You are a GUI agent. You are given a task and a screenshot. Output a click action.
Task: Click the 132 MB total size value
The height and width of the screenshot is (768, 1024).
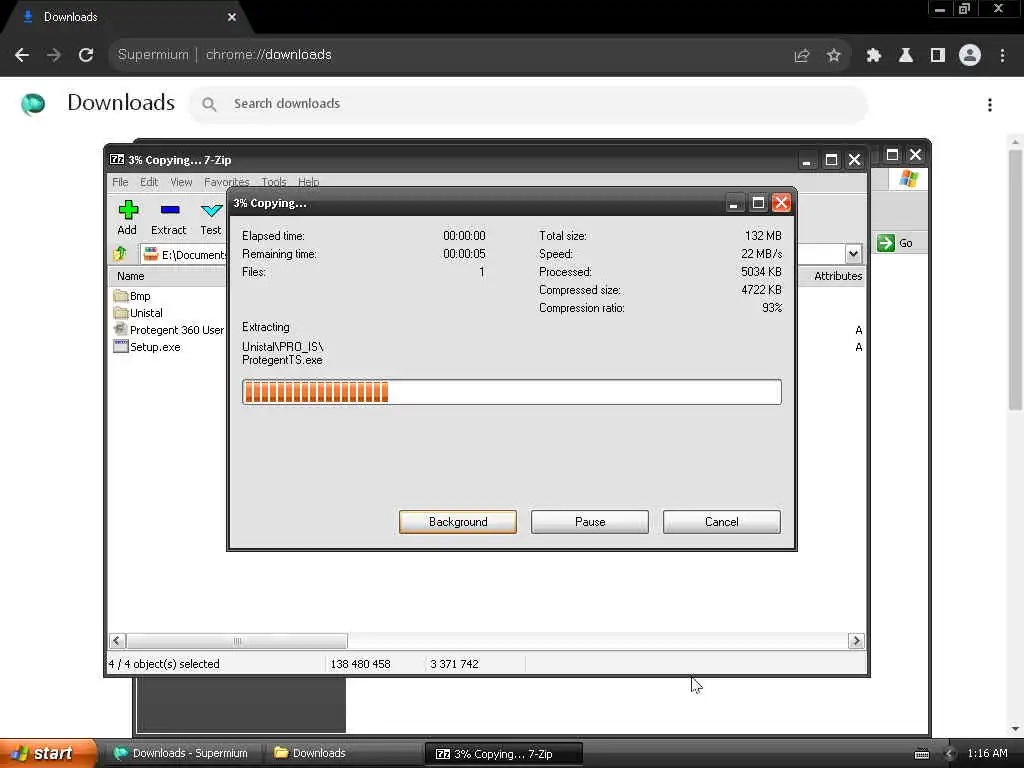[x=763, y=236]
